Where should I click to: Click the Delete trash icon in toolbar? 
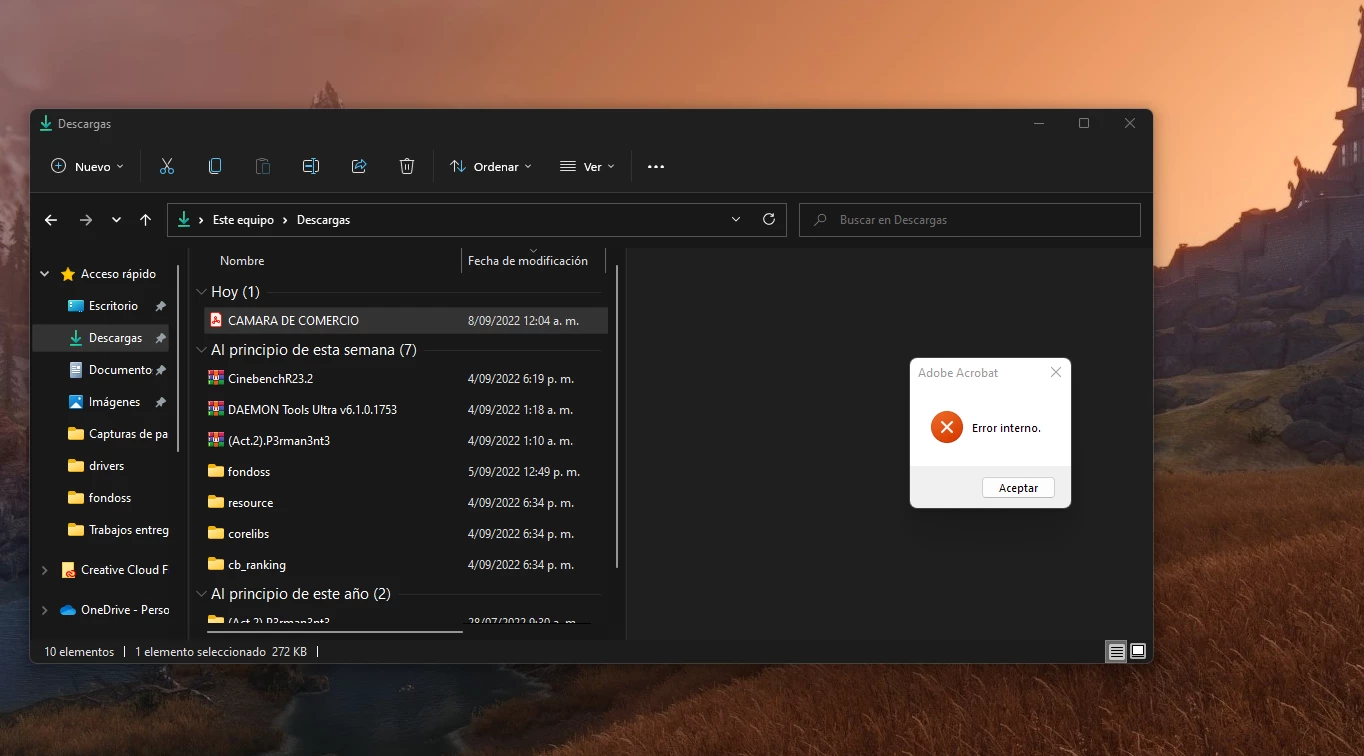[407, 166]
